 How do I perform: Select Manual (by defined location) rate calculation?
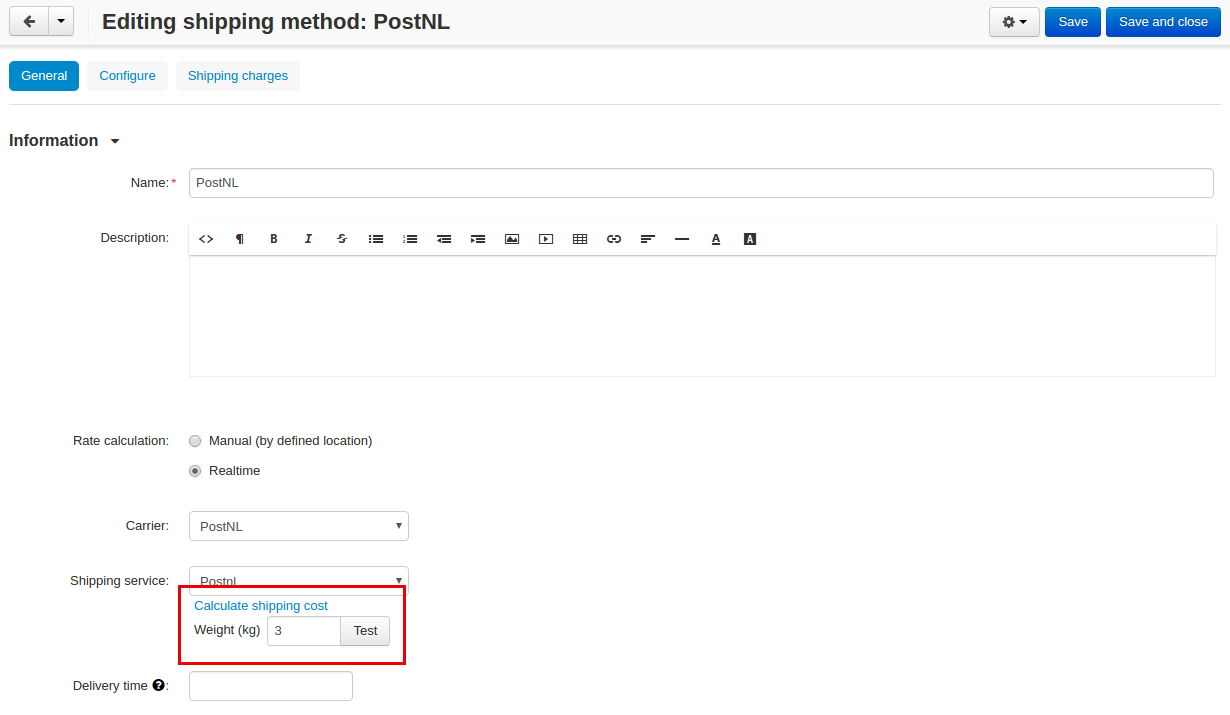pyautogui.click(x=195, y=441)
